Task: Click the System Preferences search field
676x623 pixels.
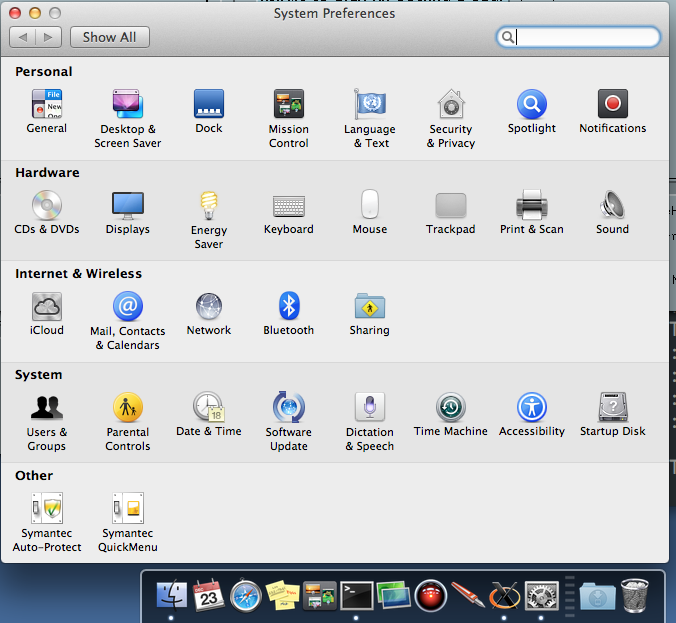Action: pyautogui.click(x=578, y=37)
